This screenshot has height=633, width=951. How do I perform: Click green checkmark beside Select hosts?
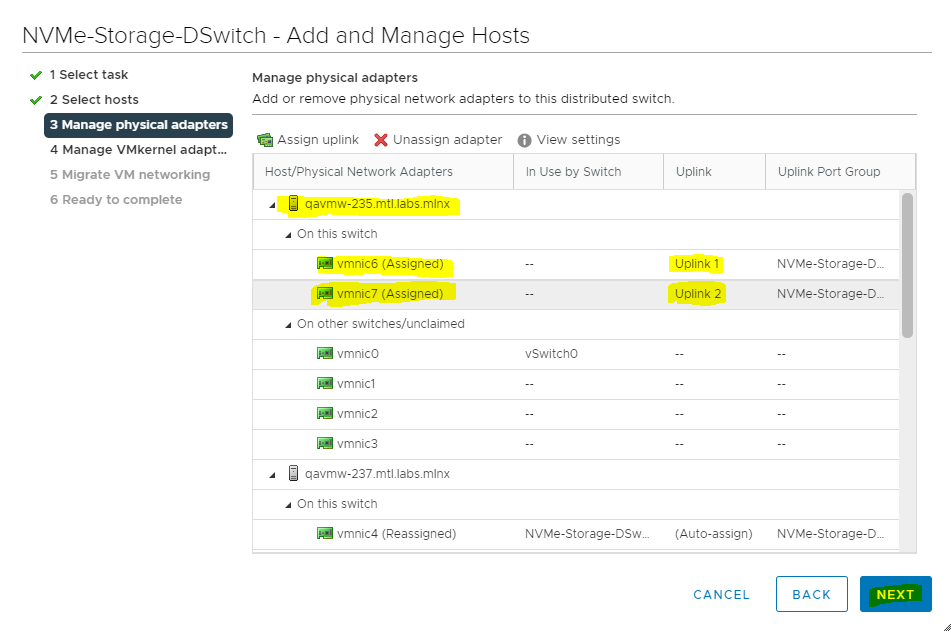[x=36, y=100]
